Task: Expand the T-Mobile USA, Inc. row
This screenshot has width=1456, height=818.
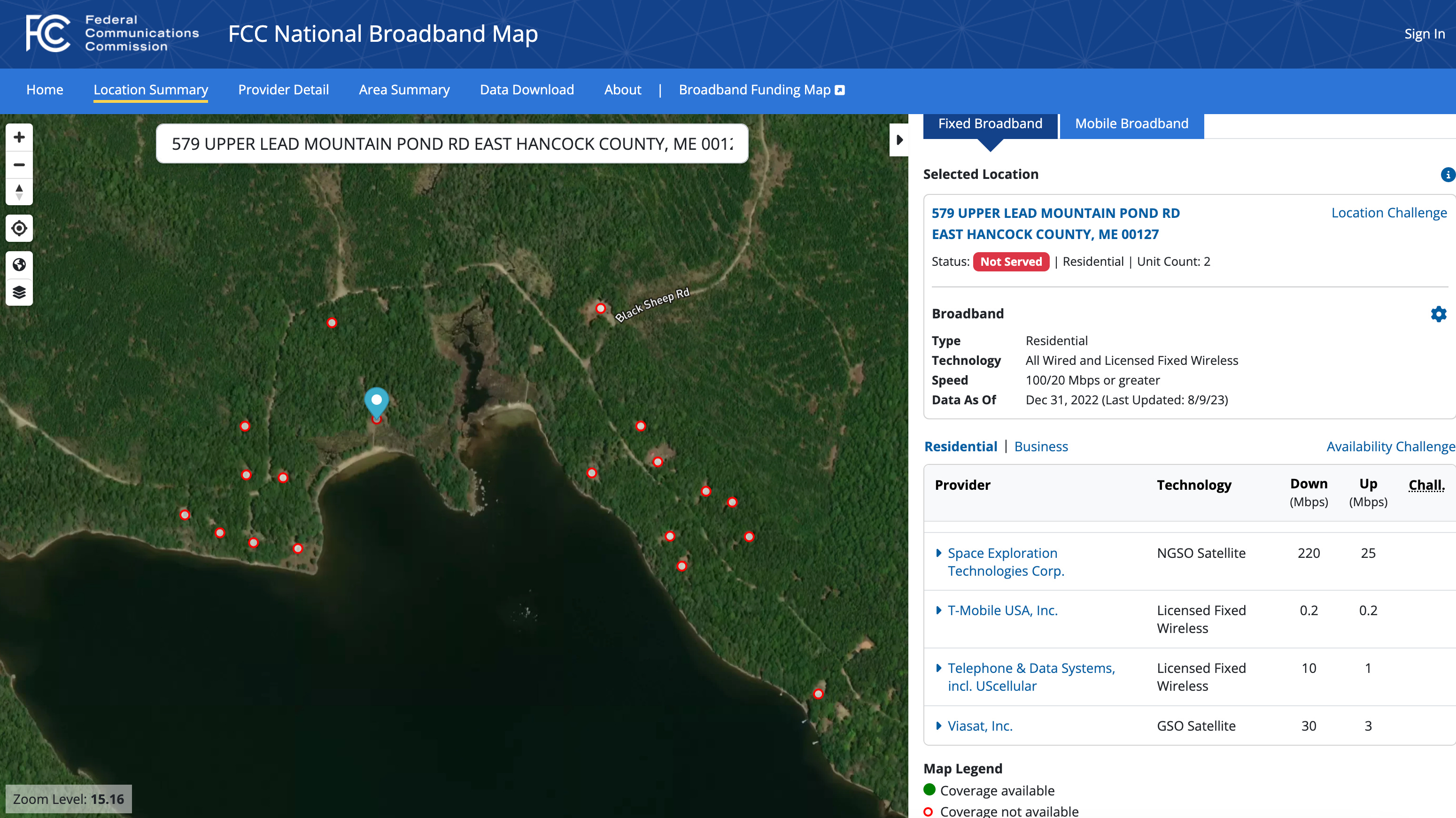Action: [x=938, y=610]
